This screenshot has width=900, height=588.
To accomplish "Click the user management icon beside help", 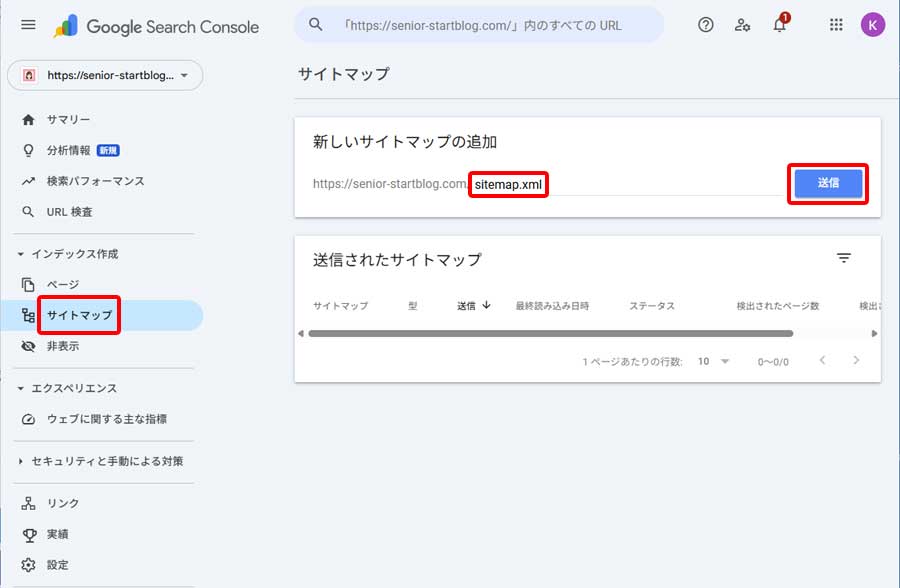I will click(742, 24).
